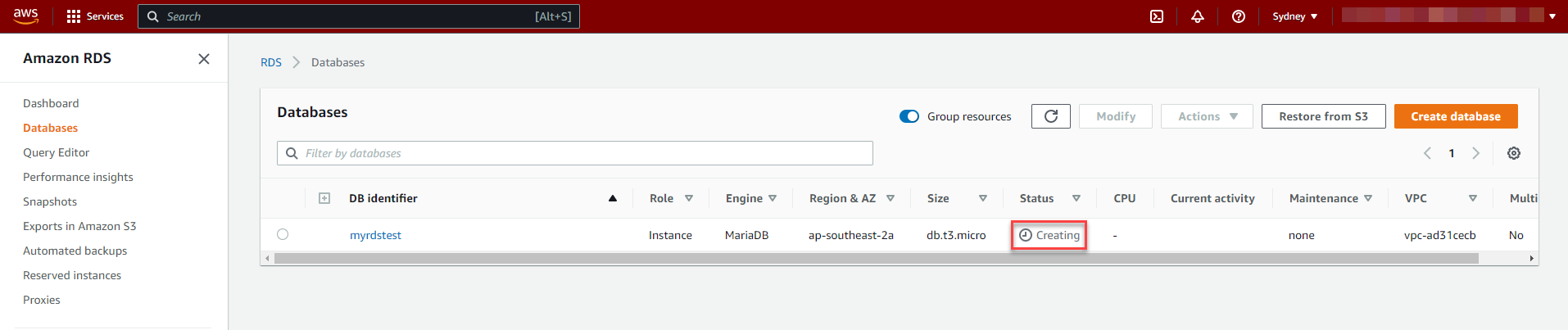1568x330 pixels.
Task: Click the Create database button
Action: click(1456, 116)
